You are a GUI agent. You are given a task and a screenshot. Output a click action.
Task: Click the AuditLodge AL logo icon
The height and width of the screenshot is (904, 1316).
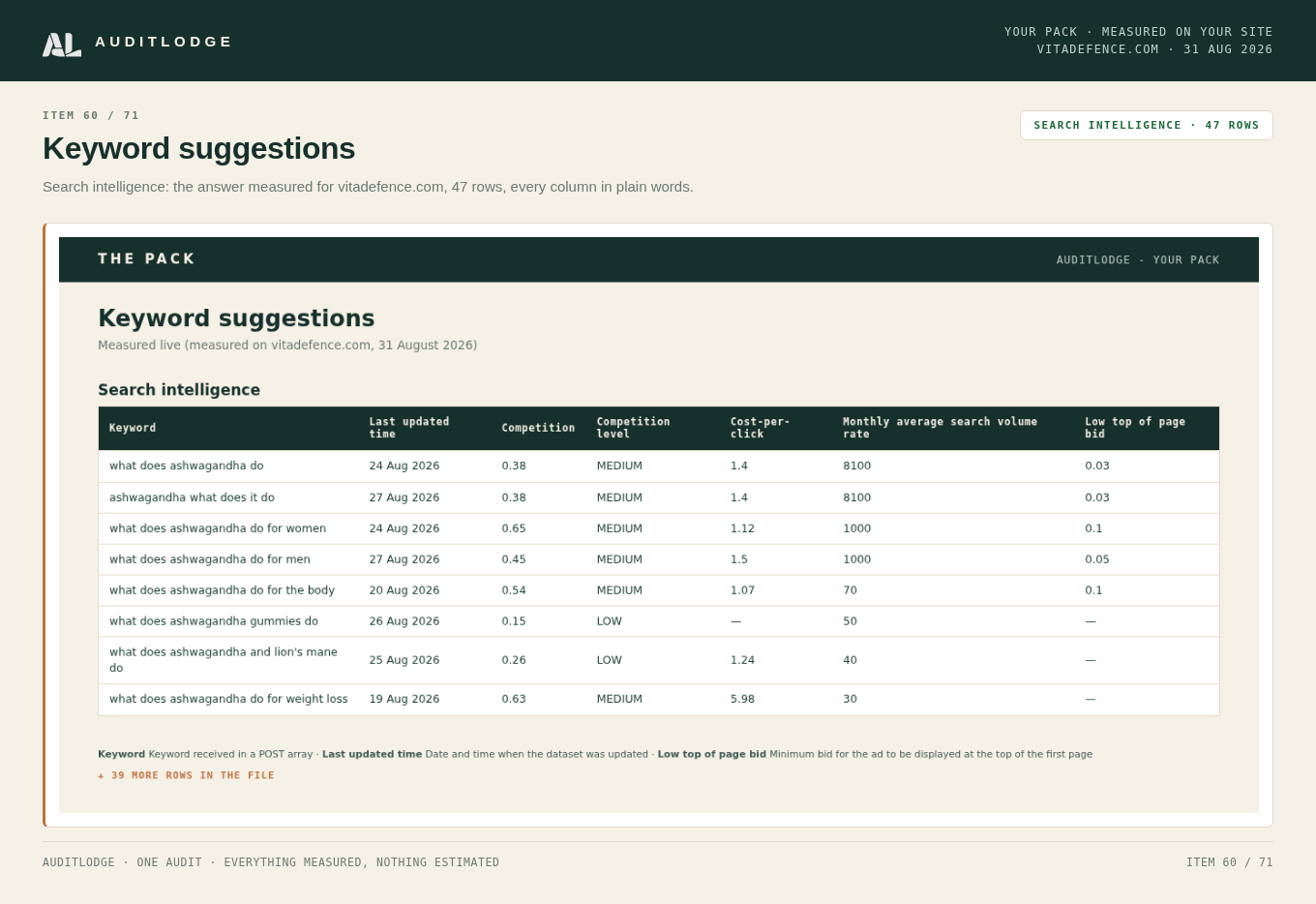click(x=62, y=44)
